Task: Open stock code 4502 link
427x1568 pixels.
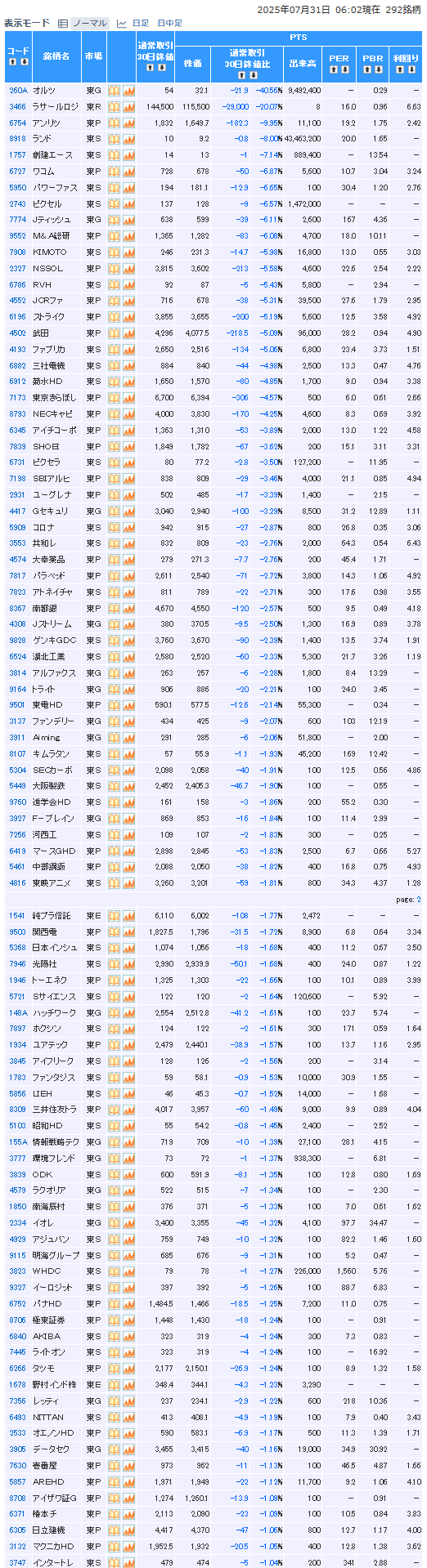Action: point(18,333)
